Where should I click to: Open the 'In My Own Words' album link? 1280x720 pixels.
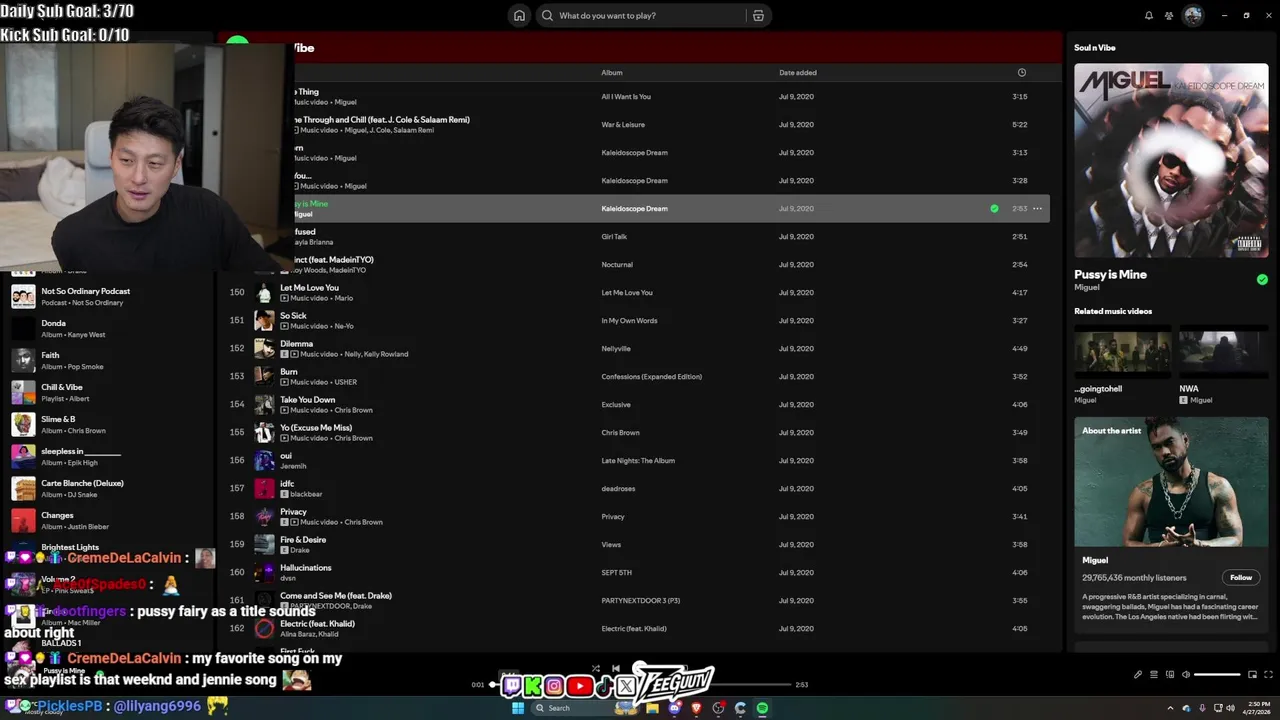click(x=629, y=321)
